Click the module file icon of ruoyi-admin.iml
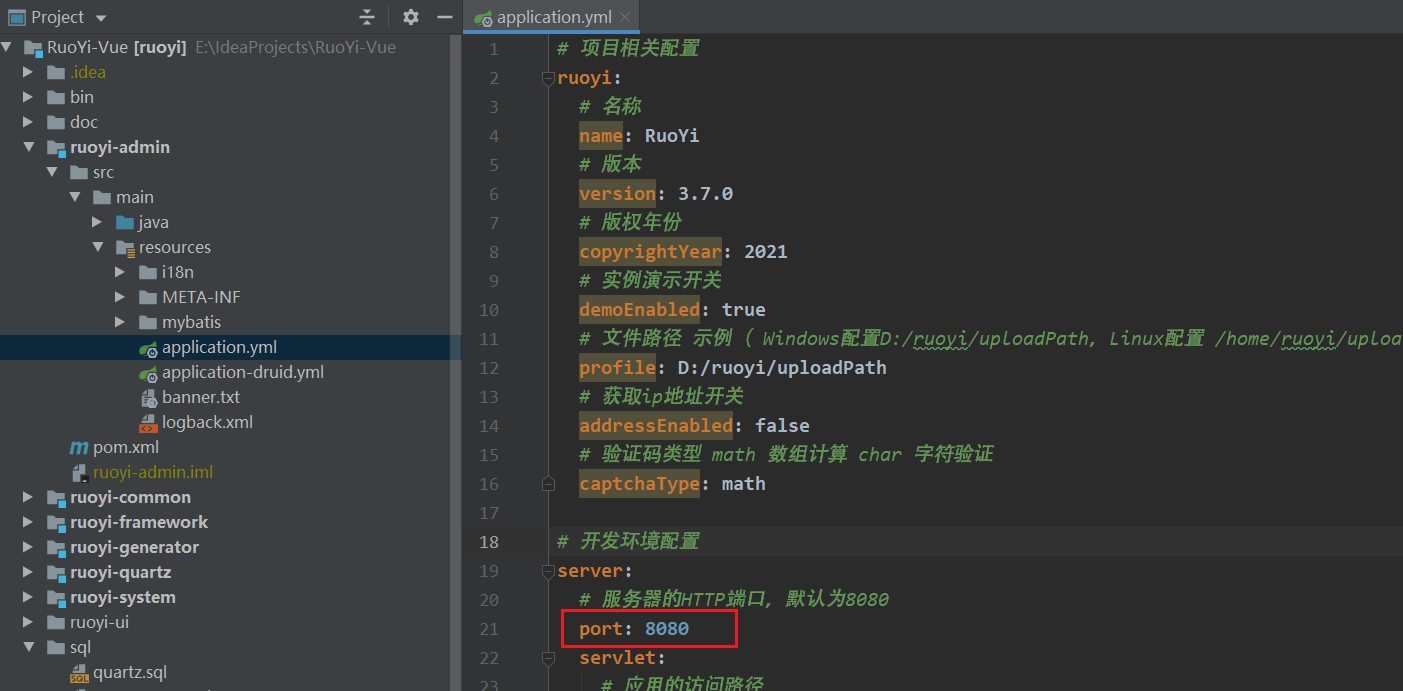 pyautogui.click(x=79, y=472)
